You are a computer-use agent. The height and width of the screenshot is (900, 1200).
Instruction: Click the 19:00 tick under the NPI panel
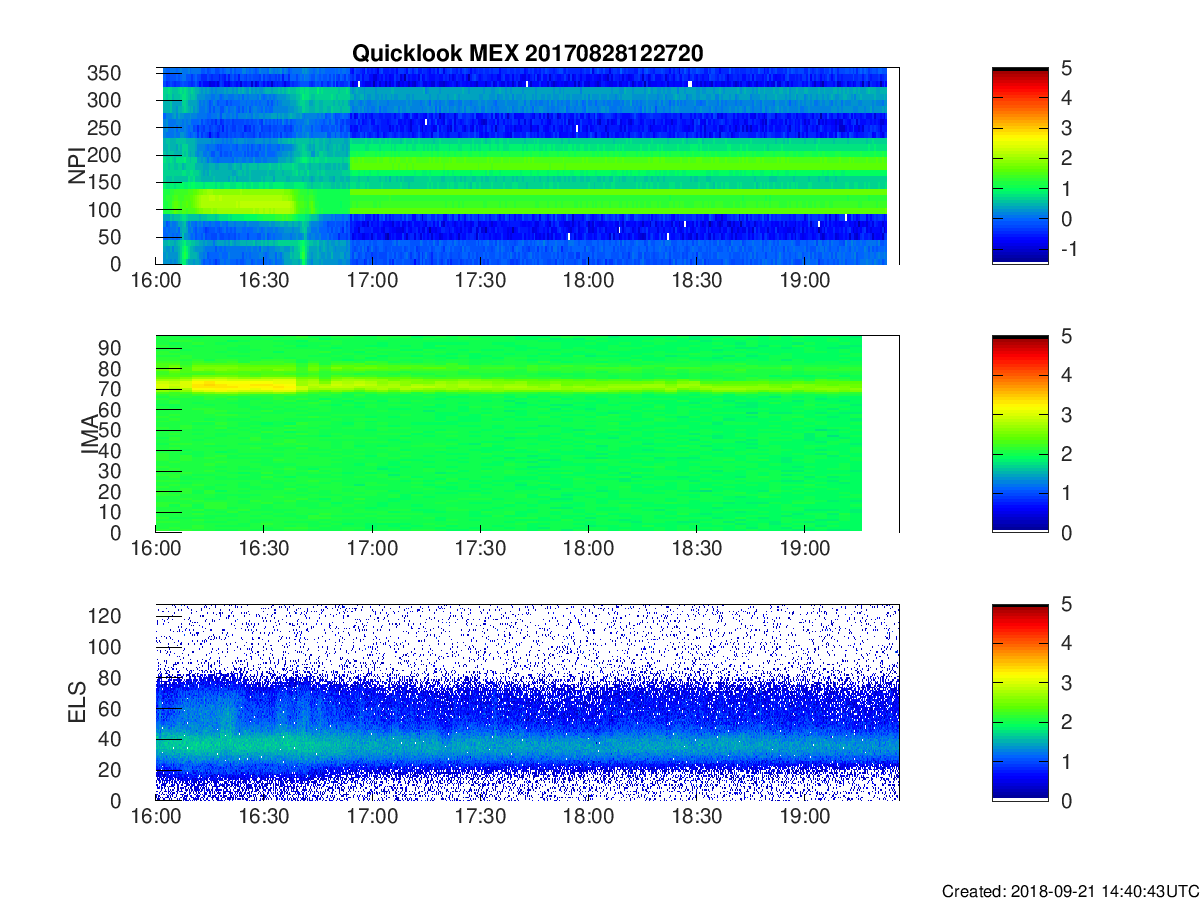(x=804, y=280)
